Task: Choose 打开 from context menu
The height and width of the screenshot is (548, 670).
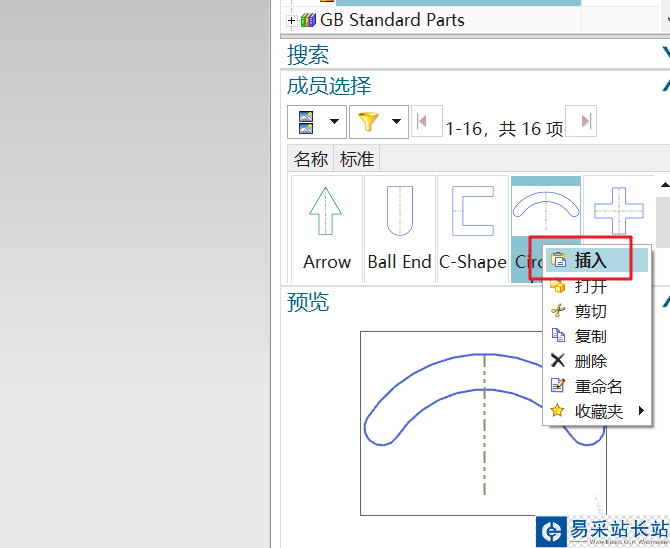Action: point(597,286)
